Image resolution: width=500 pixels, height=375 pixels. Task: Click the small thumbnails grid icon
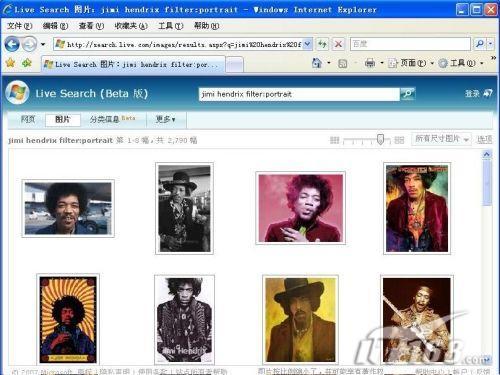coord(335,140)
